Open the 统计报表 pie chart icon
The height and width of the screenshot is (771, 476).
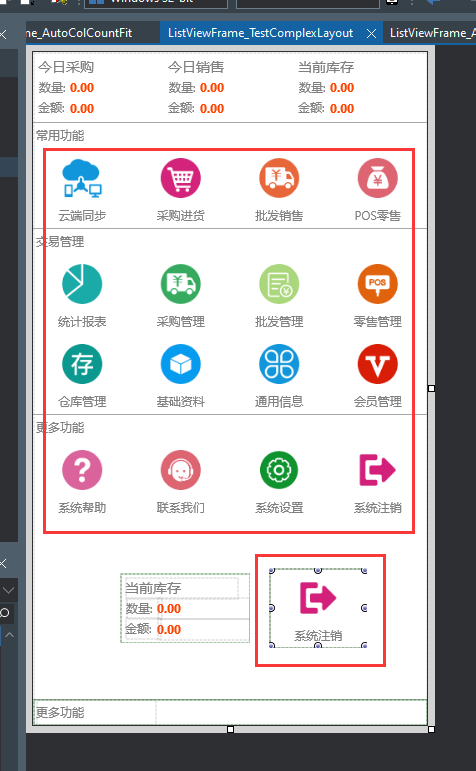click(x=82, y=284)
